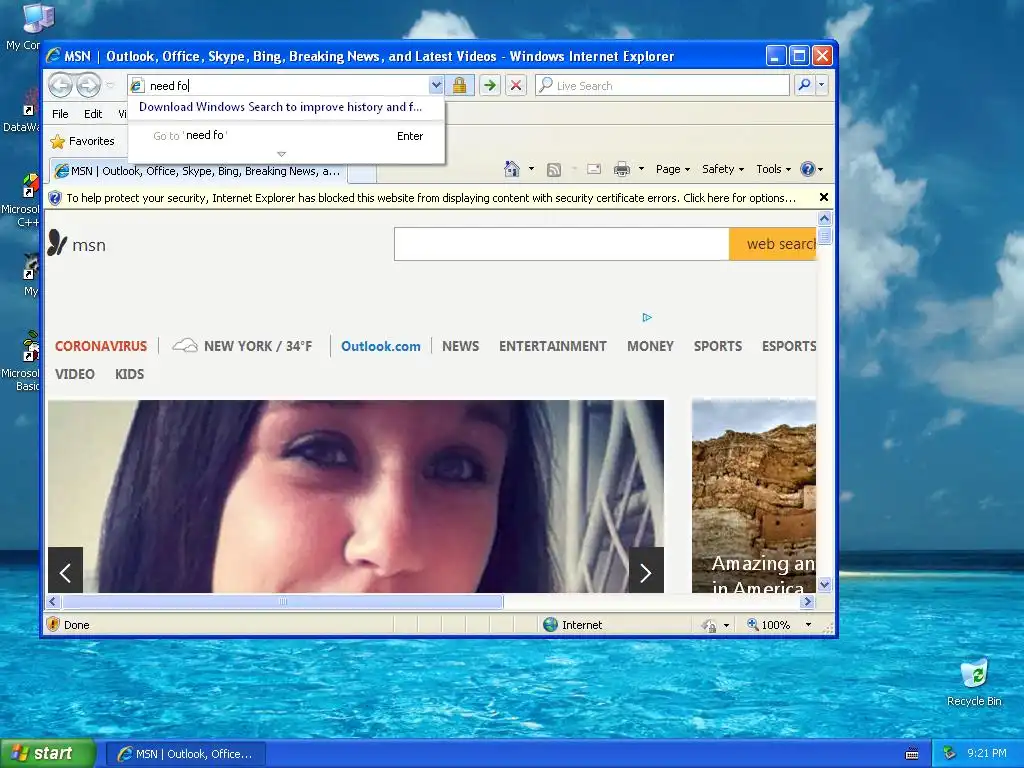Click the vertical scrollbar up arrow
The height and width of the screenshot is (768, 1024).
[824, 218]
